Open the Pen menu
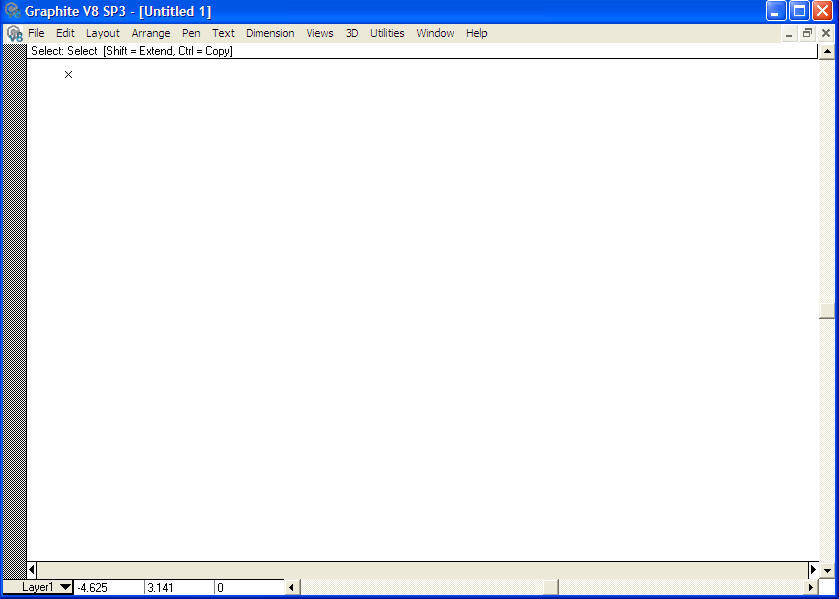839x599 pixels. pyautogui.click(x=191, y=33)
